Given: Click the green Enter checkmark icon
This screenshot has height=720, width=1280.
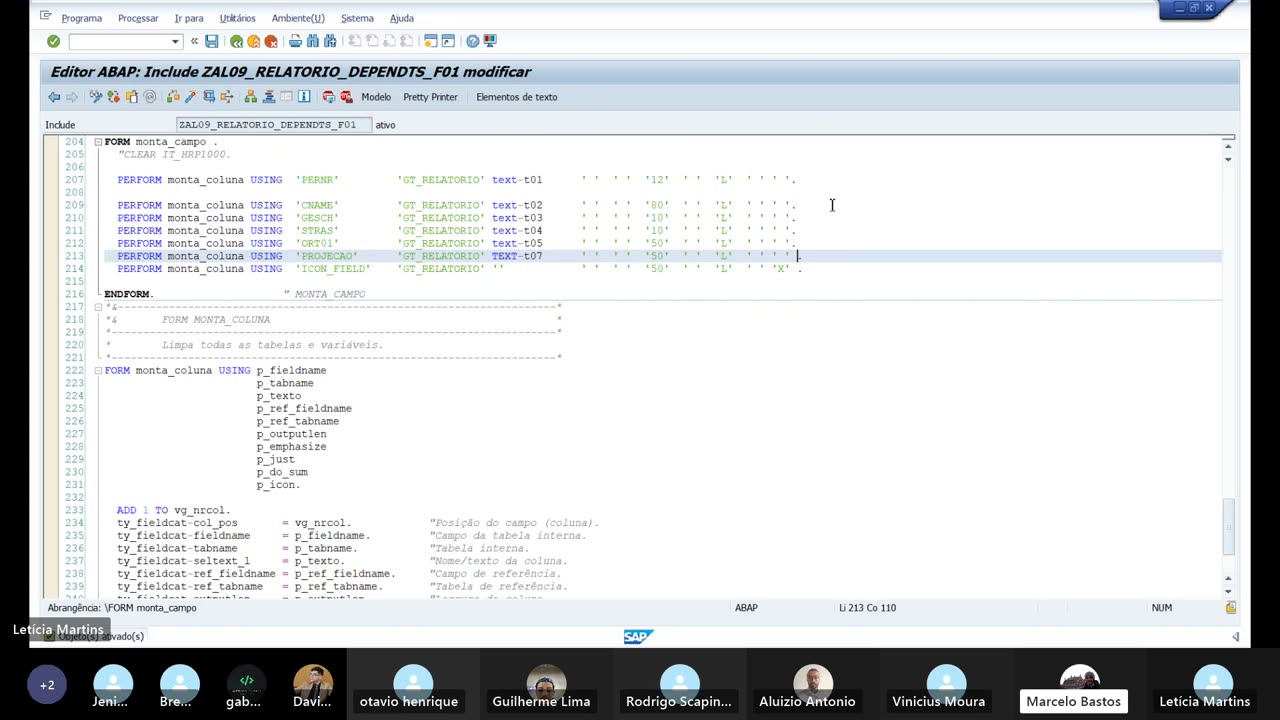Looking at the screenshot, I should click(x=53, y=41).
